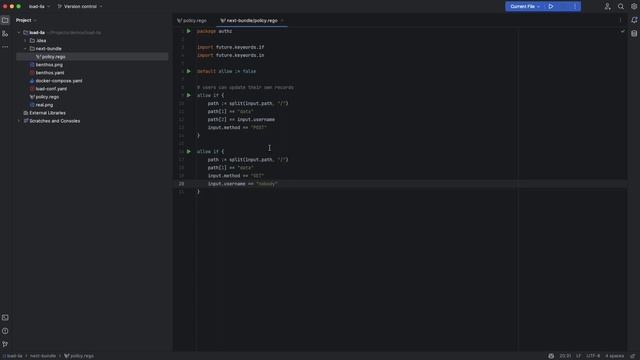Open IDE settings gear icon
The width and height of the screenshot is (640, 360).
(x=634, y=7)
